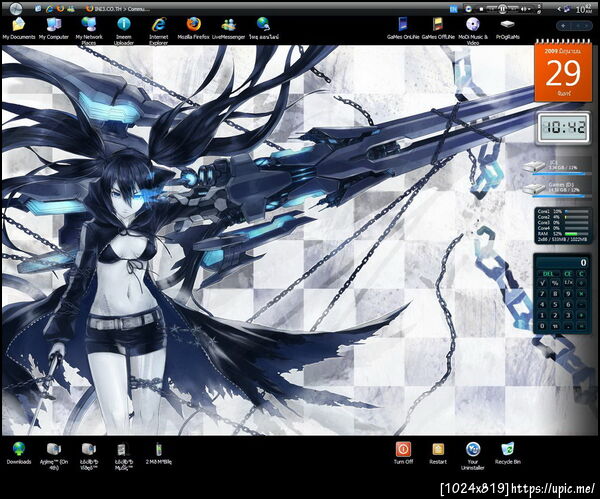Viewport: 600px width, 499px height.
Task: Click the 1 key on the calculator
Action: point(542,315)
